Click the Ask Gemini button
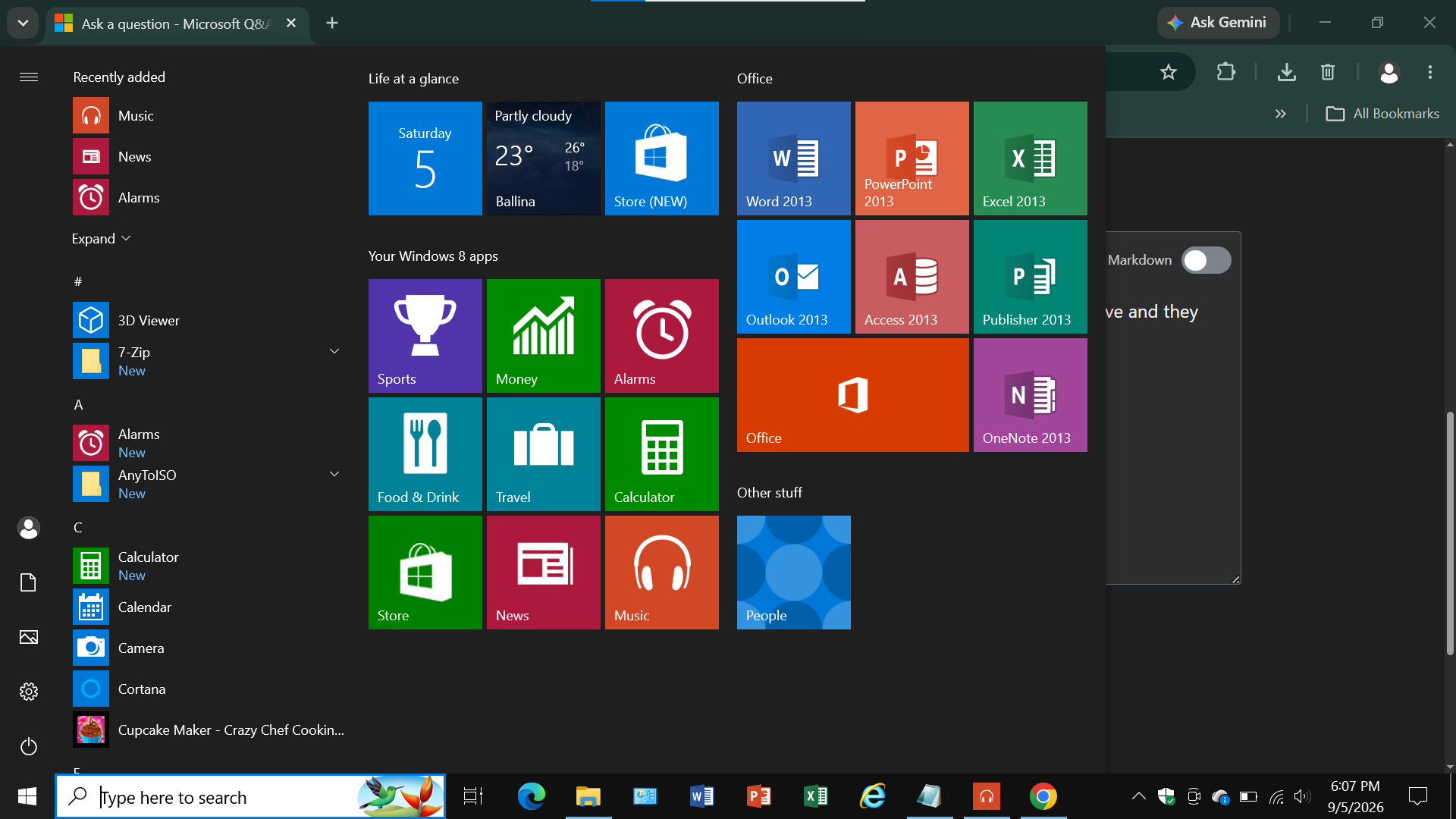1456x819 pixels. (1218, 23)
